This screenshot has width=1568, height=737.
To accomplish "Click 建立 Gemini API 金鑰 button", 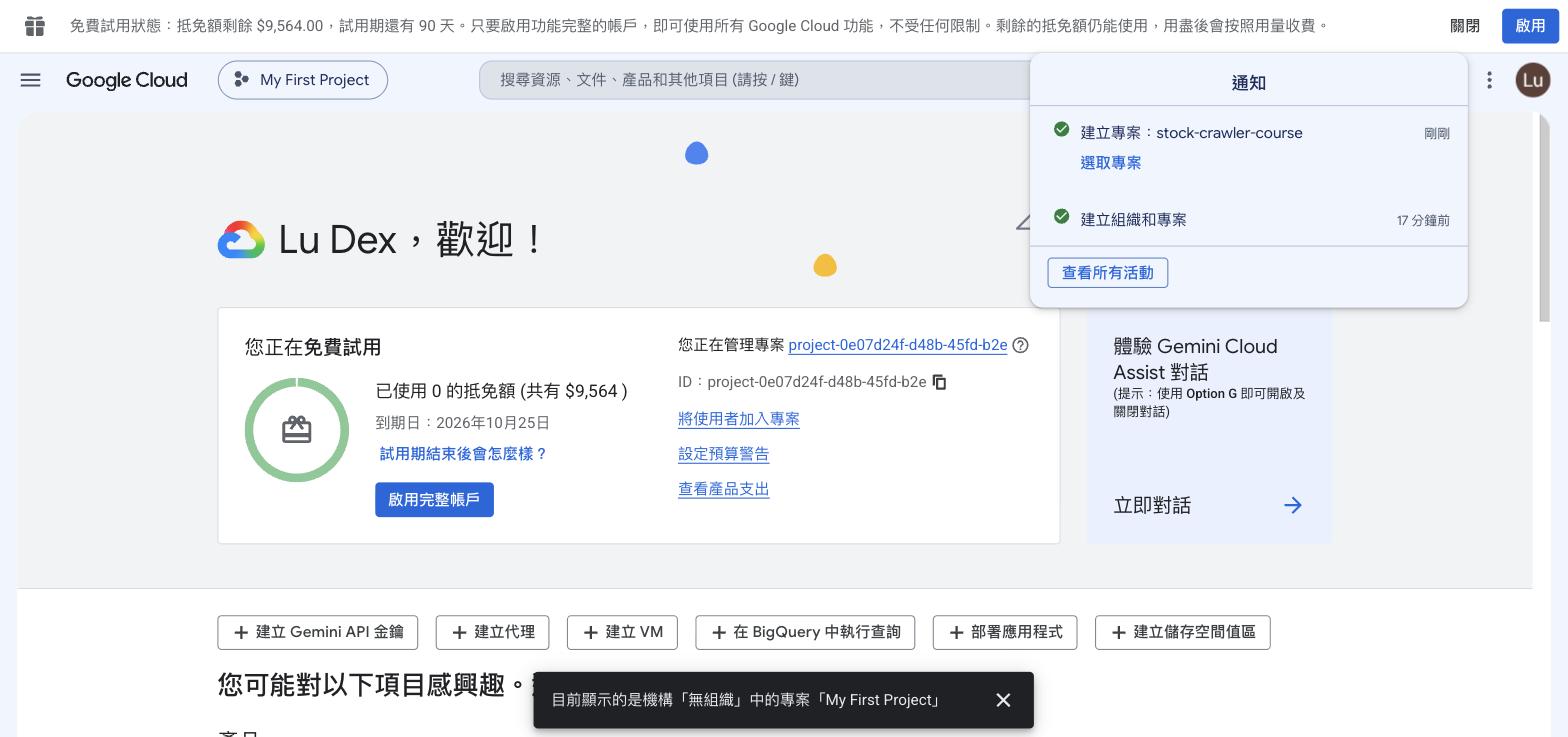I will tap(318, 632).
